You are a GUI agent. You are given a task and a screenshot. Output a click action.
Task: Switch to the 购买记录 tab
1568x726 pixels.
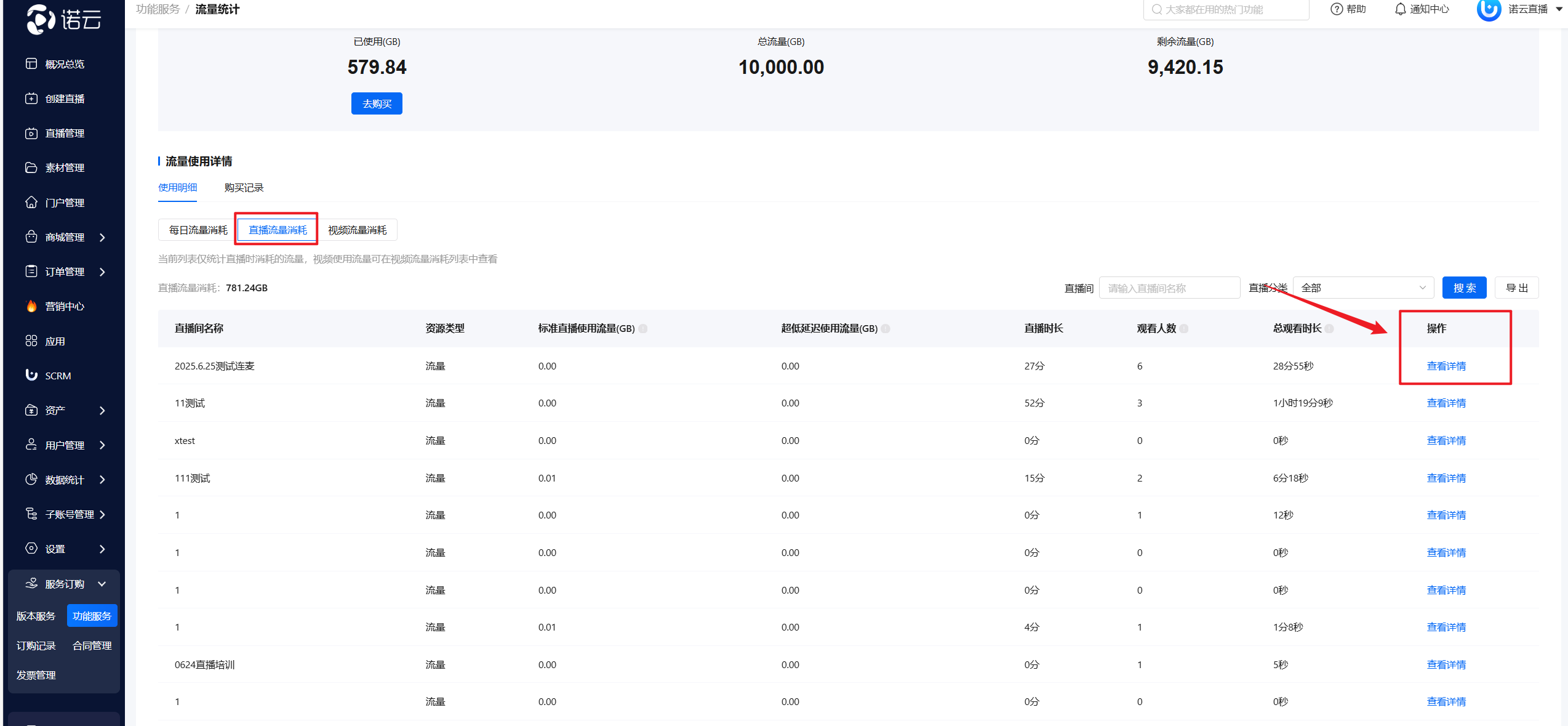pos(244,188)
